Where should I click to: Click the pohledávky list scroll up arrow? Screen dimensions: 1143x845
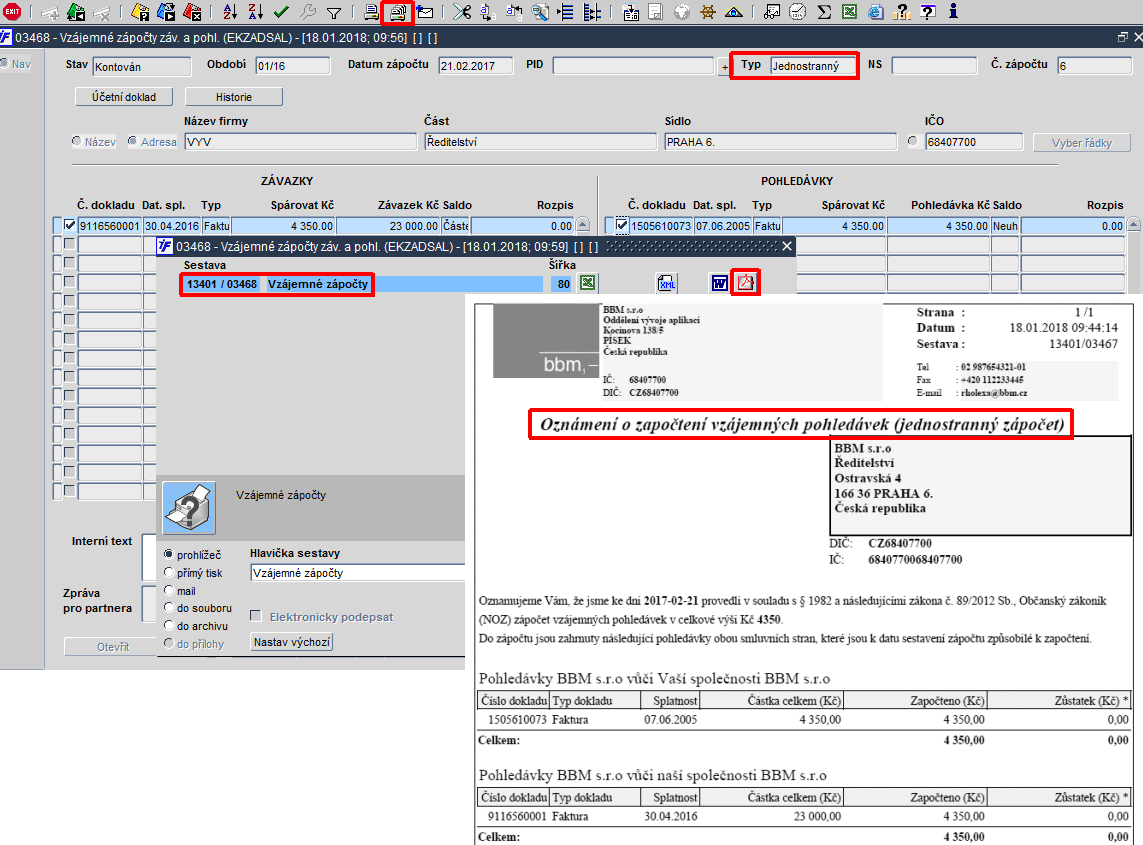click(1134, 225)
